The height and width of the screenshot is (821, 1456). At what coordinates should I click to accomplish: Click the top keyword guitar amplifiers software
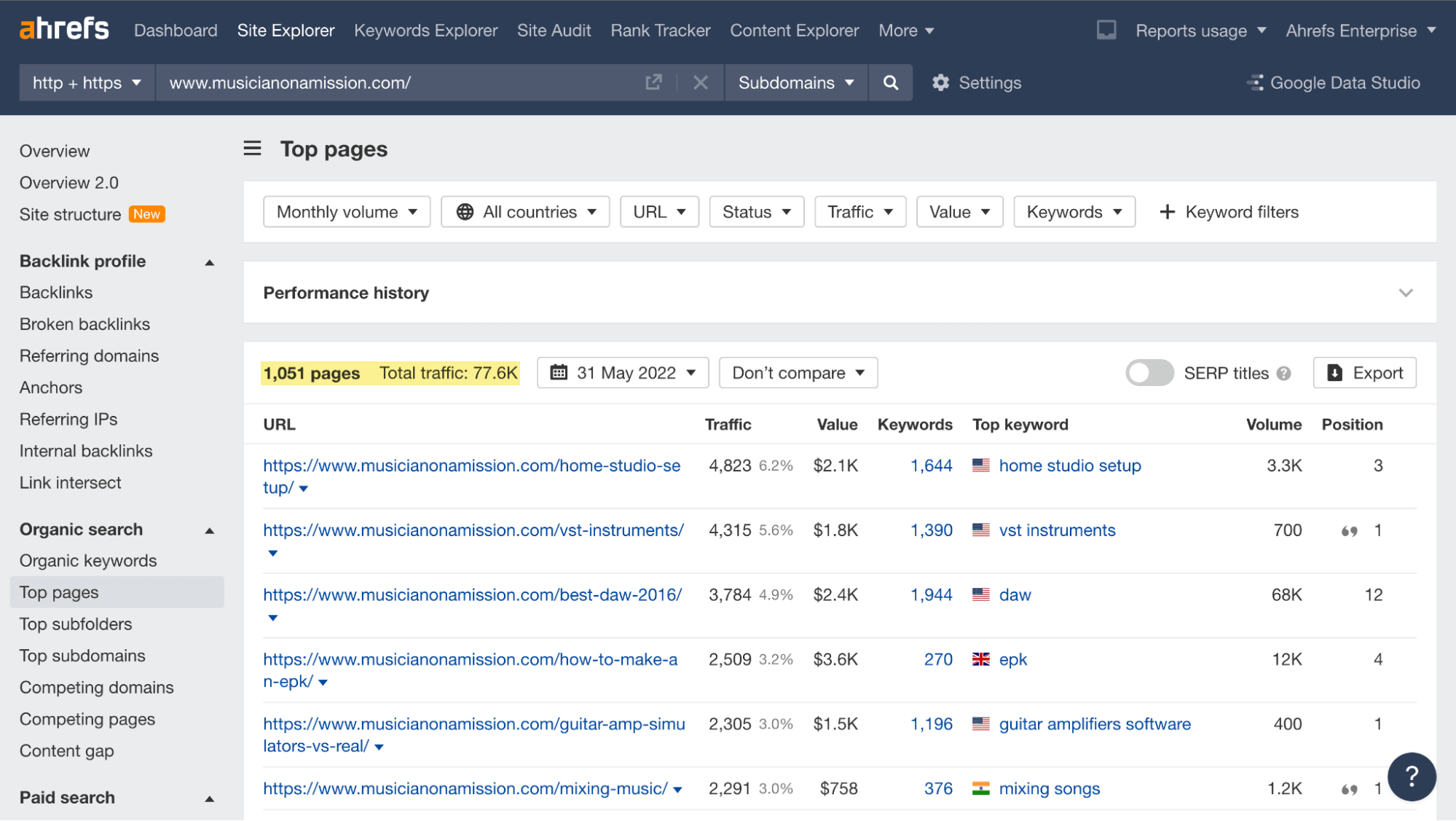click(1095, 724)
